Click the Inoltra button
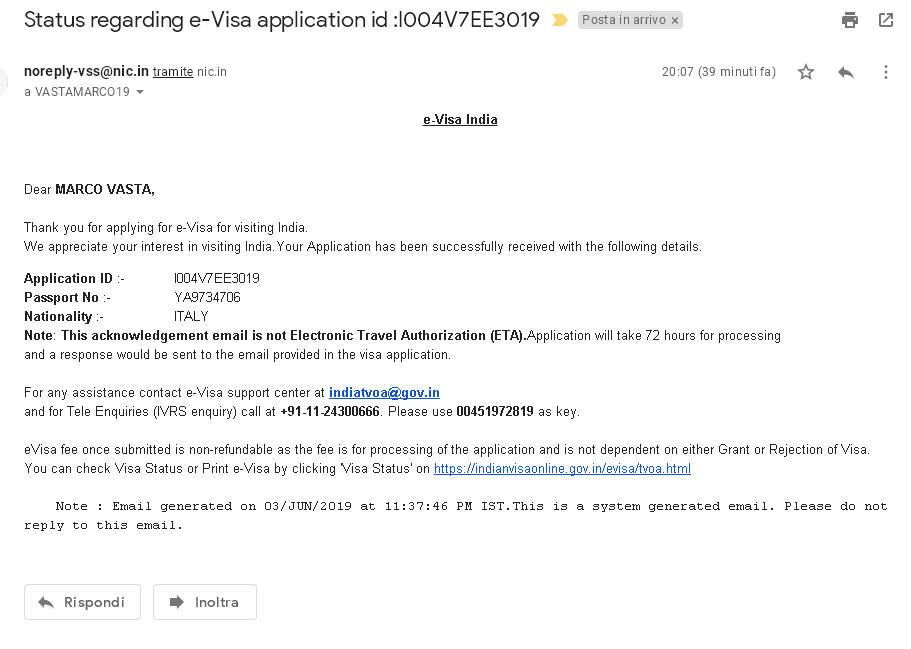The width and height of the screenshot is (911, 649). coord(205,602)
